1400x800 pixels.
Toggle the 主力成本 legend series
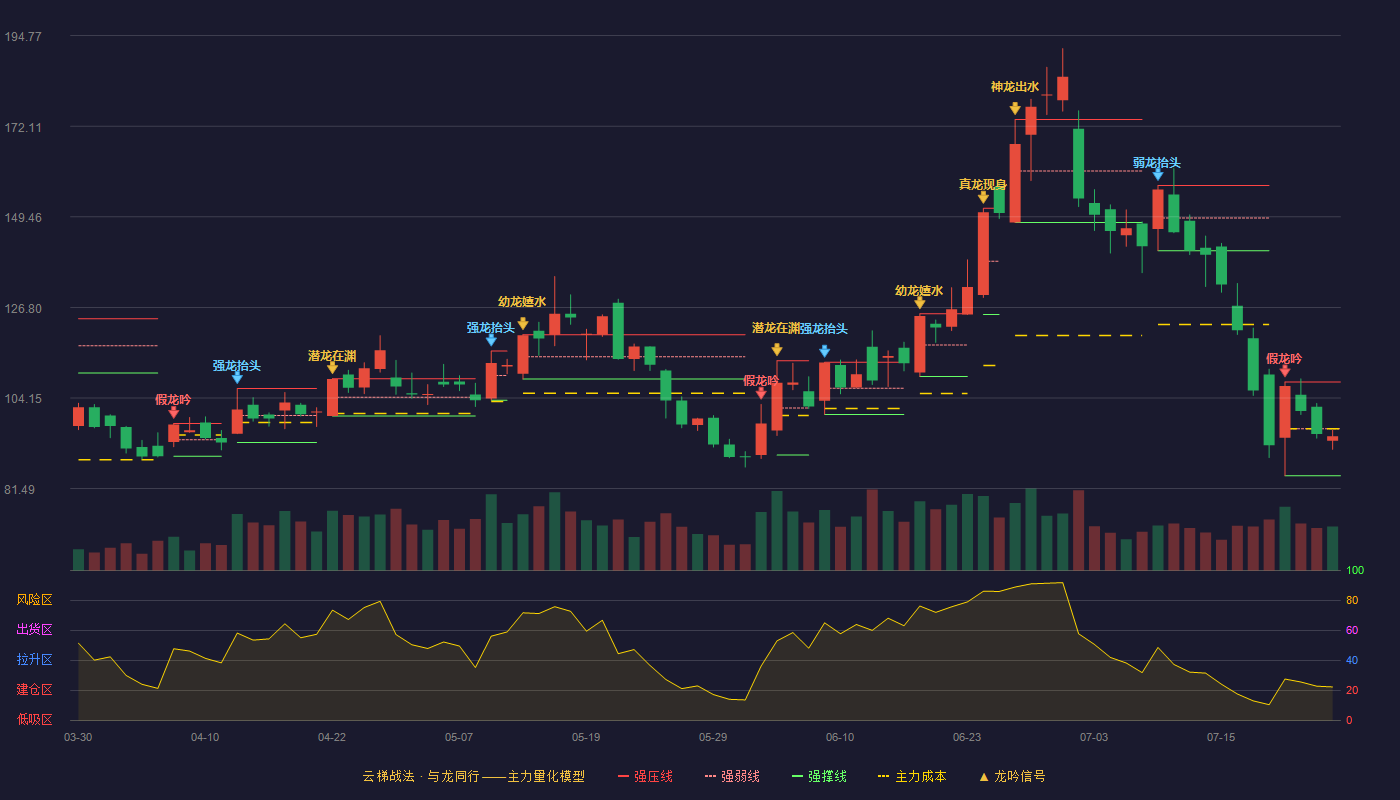click(912, 776)
